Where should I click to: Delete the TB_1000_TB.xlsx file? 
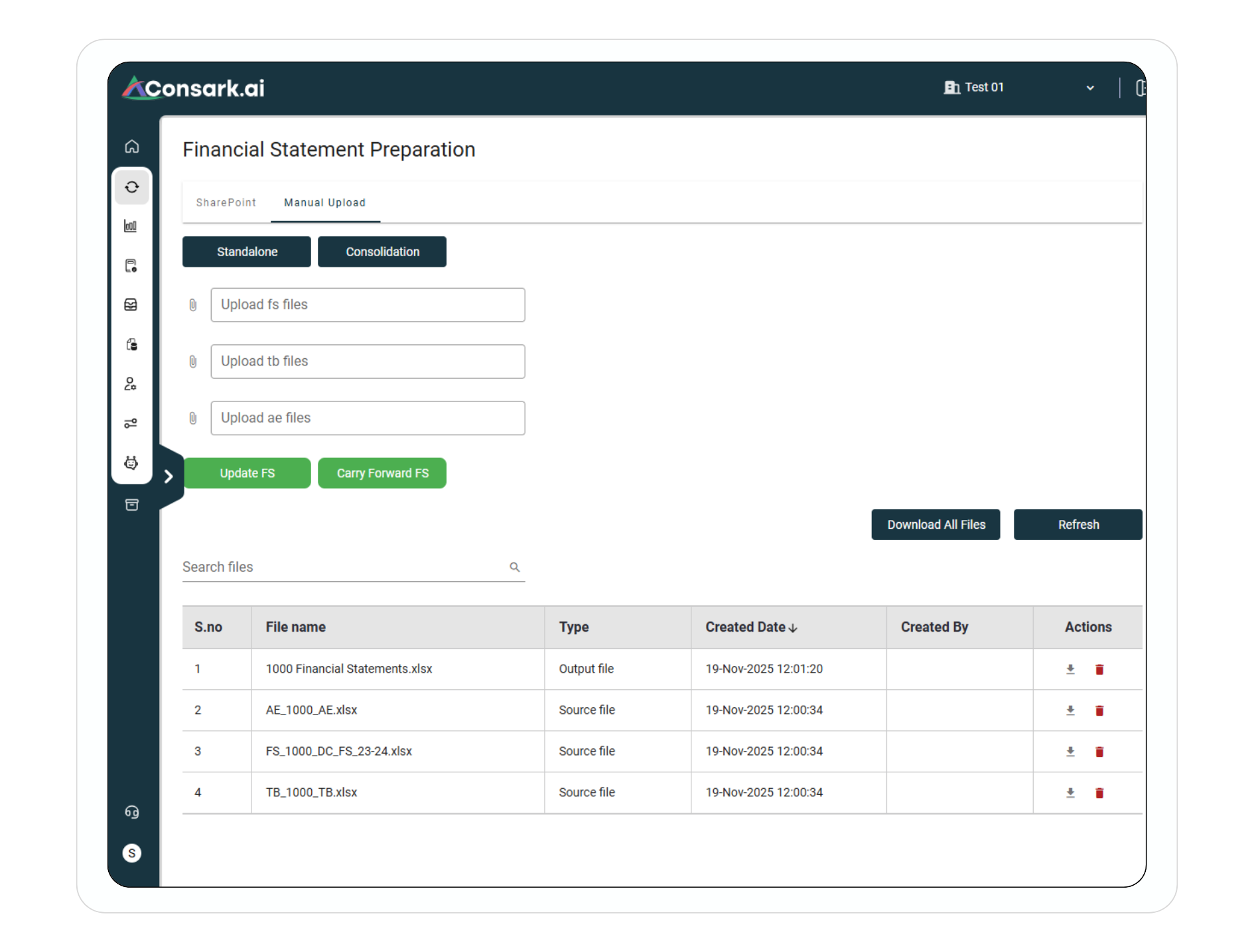tap(1100, 792)
